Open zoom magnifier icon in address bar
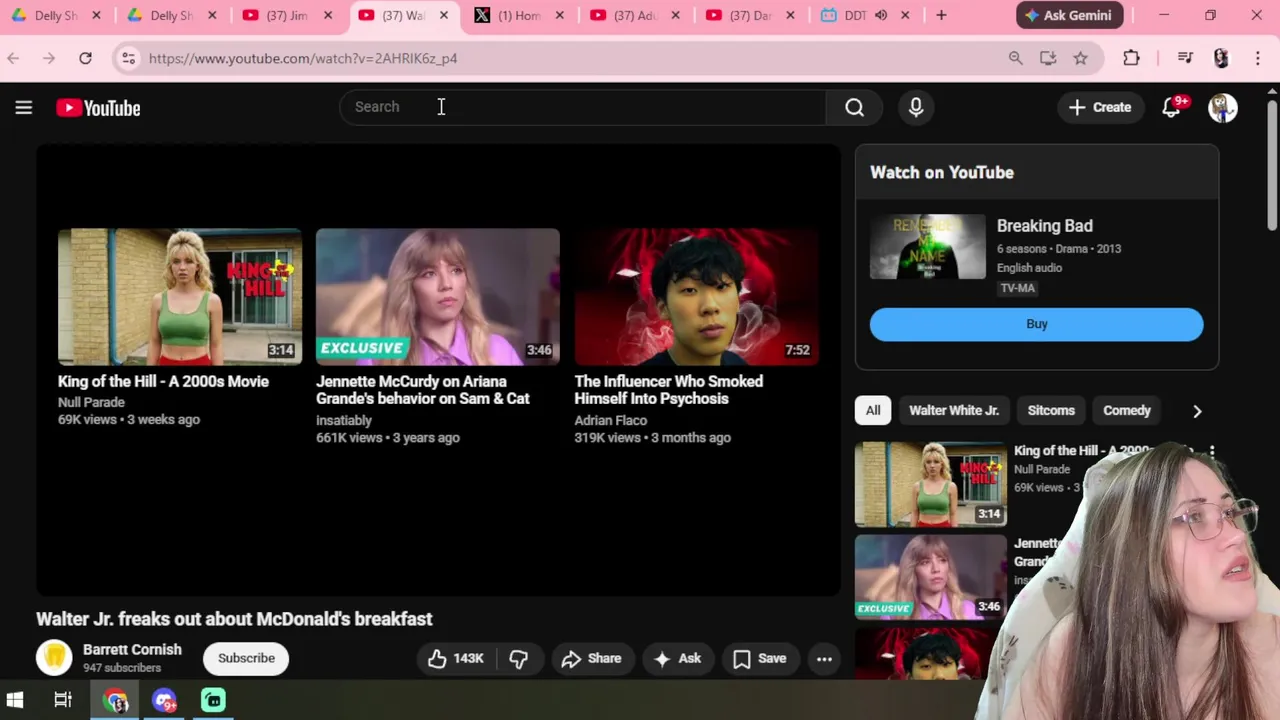The width and height of the screenshot is (1280, 720). (x=1015, y=58)
